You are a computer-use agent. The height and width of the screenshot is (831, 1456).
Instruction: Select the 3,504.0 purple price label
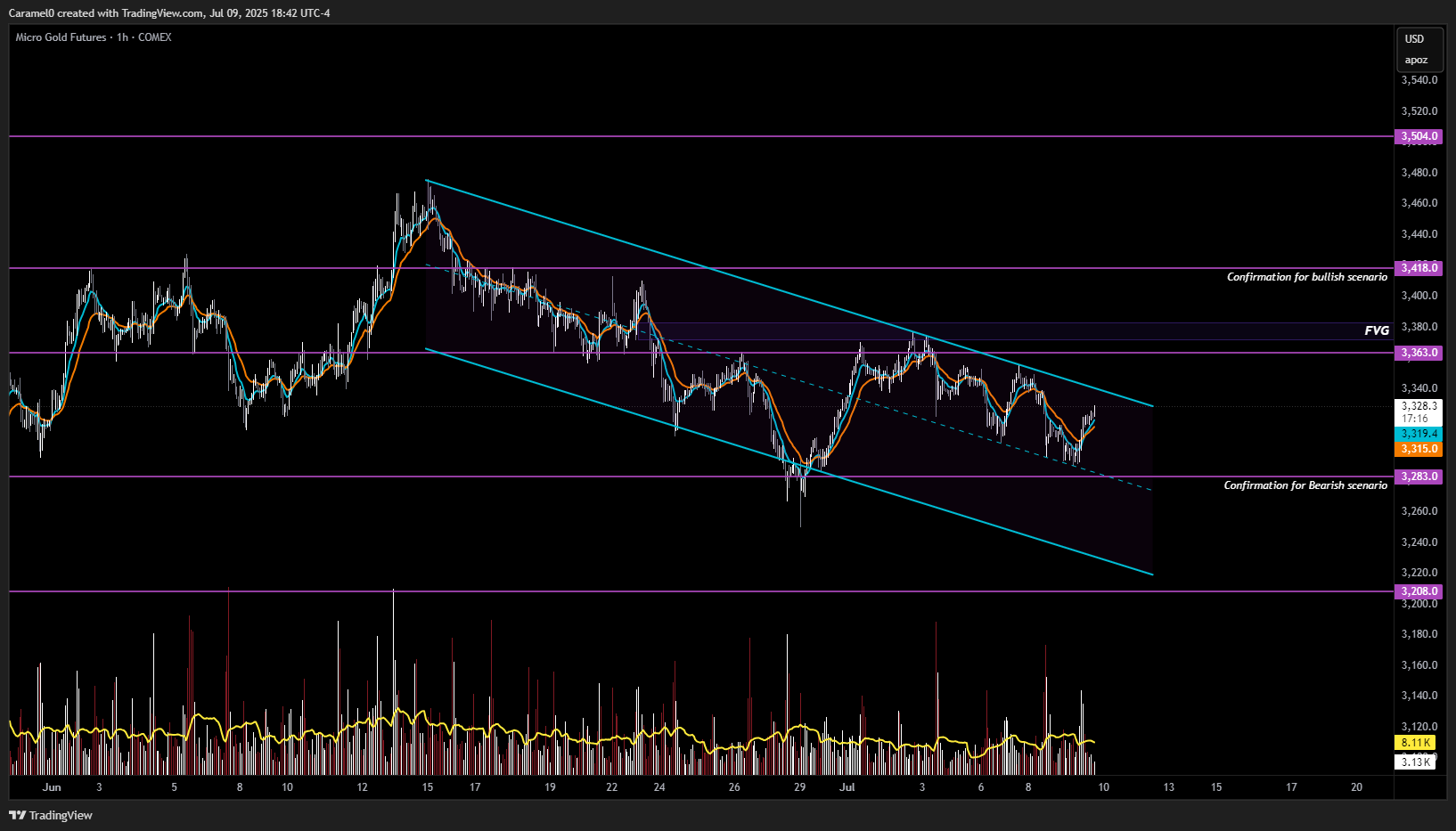[1419, 136]
